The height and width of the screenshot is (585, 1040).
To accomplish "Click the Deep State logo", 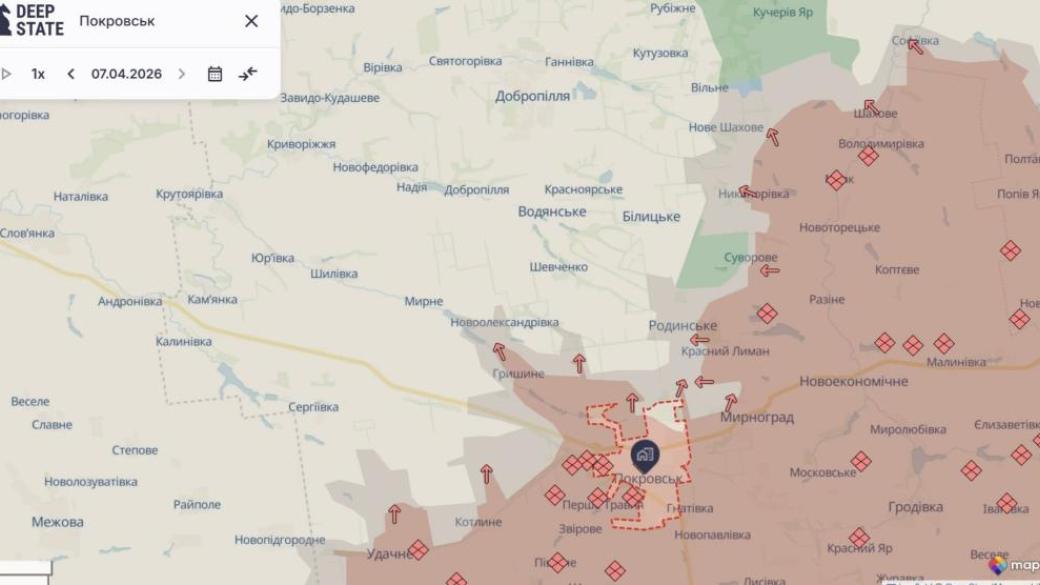I will (32, 21).
